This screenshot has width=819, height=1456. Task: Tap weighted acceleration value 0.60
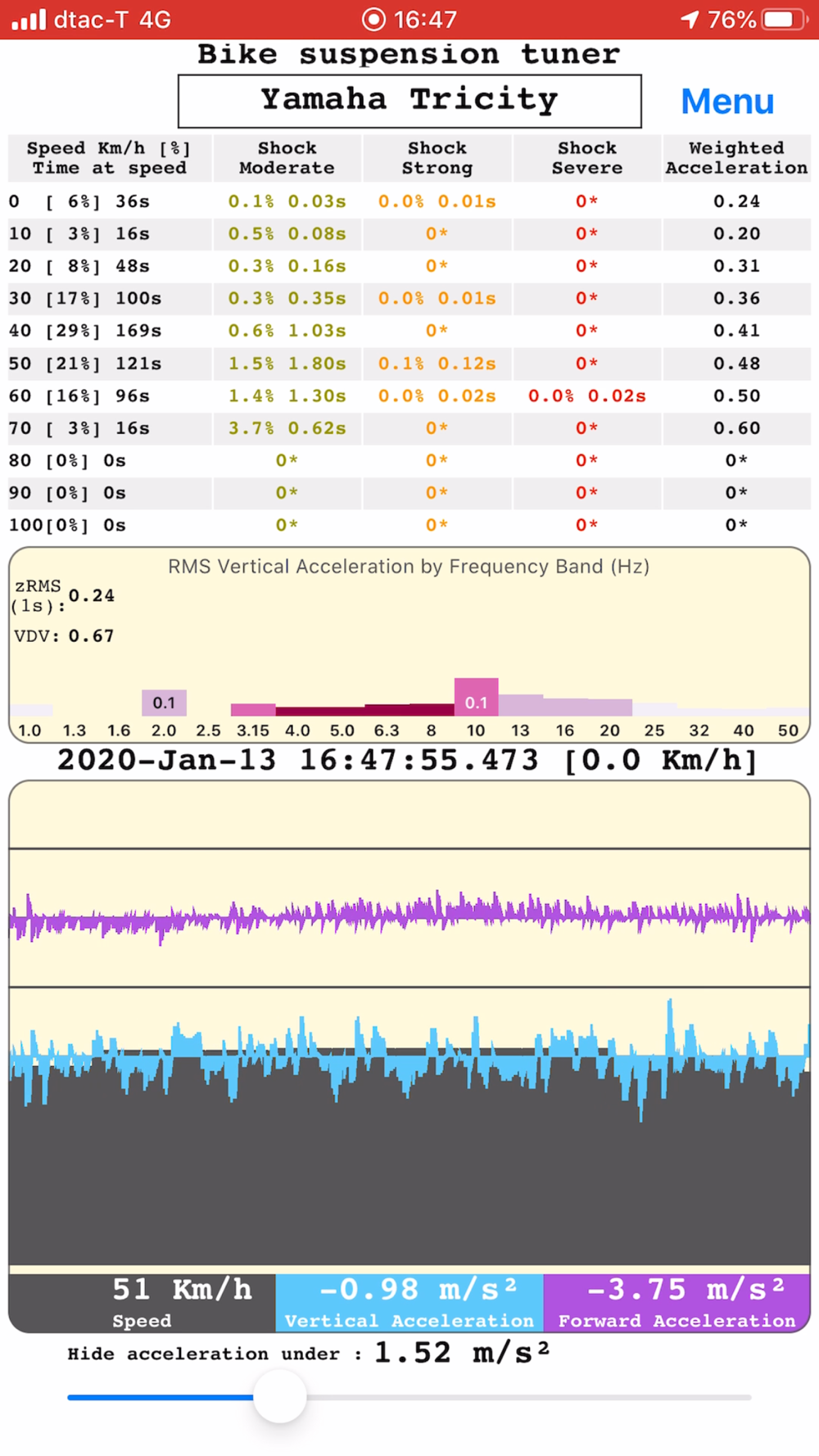736,428
